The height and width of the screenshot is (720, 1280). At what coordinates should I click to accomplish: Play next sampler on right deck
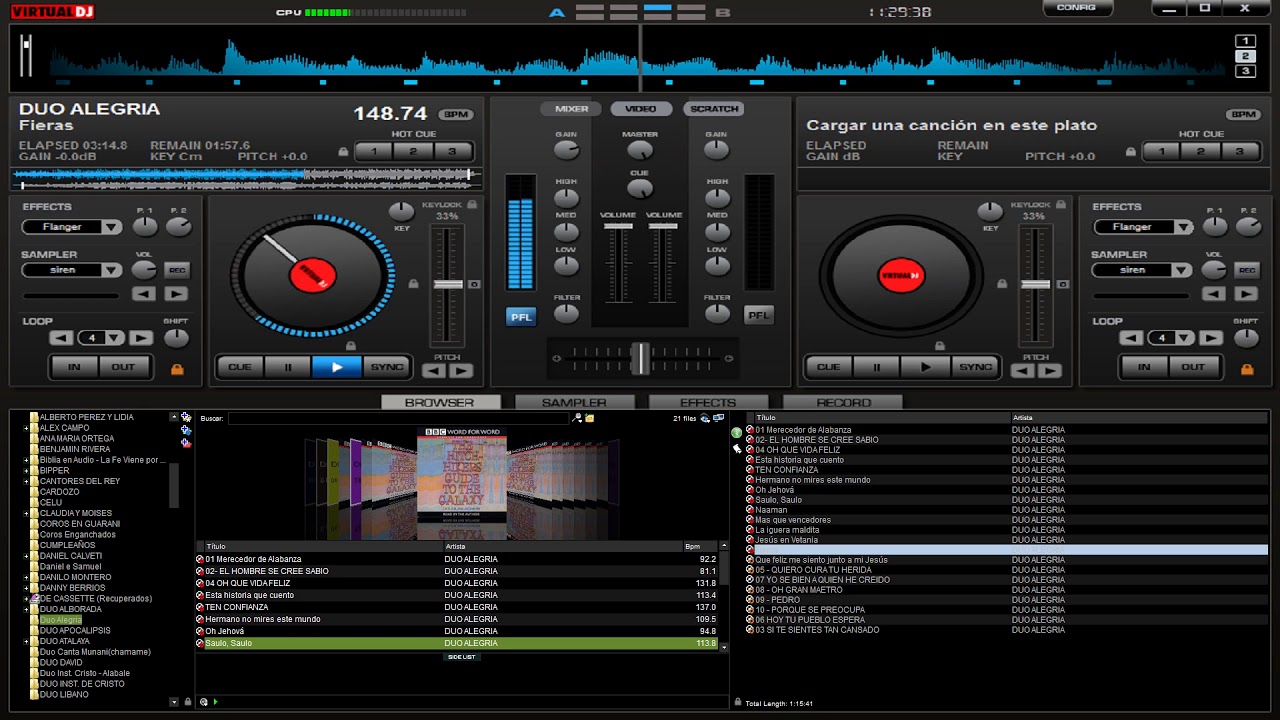pos(1246,294)
